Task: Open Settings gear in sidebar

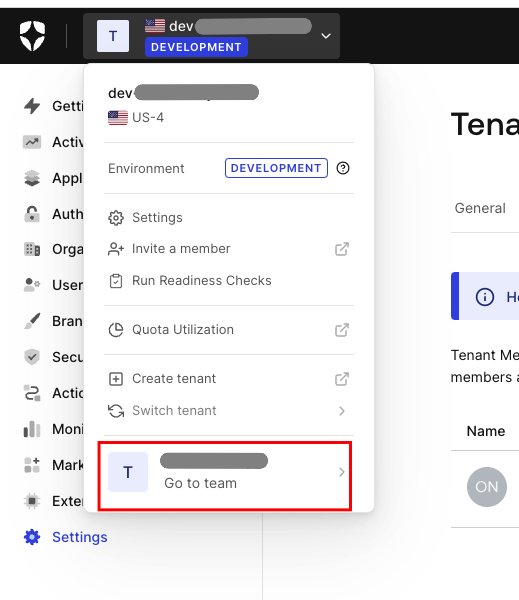Action: (x=32, y=537)
